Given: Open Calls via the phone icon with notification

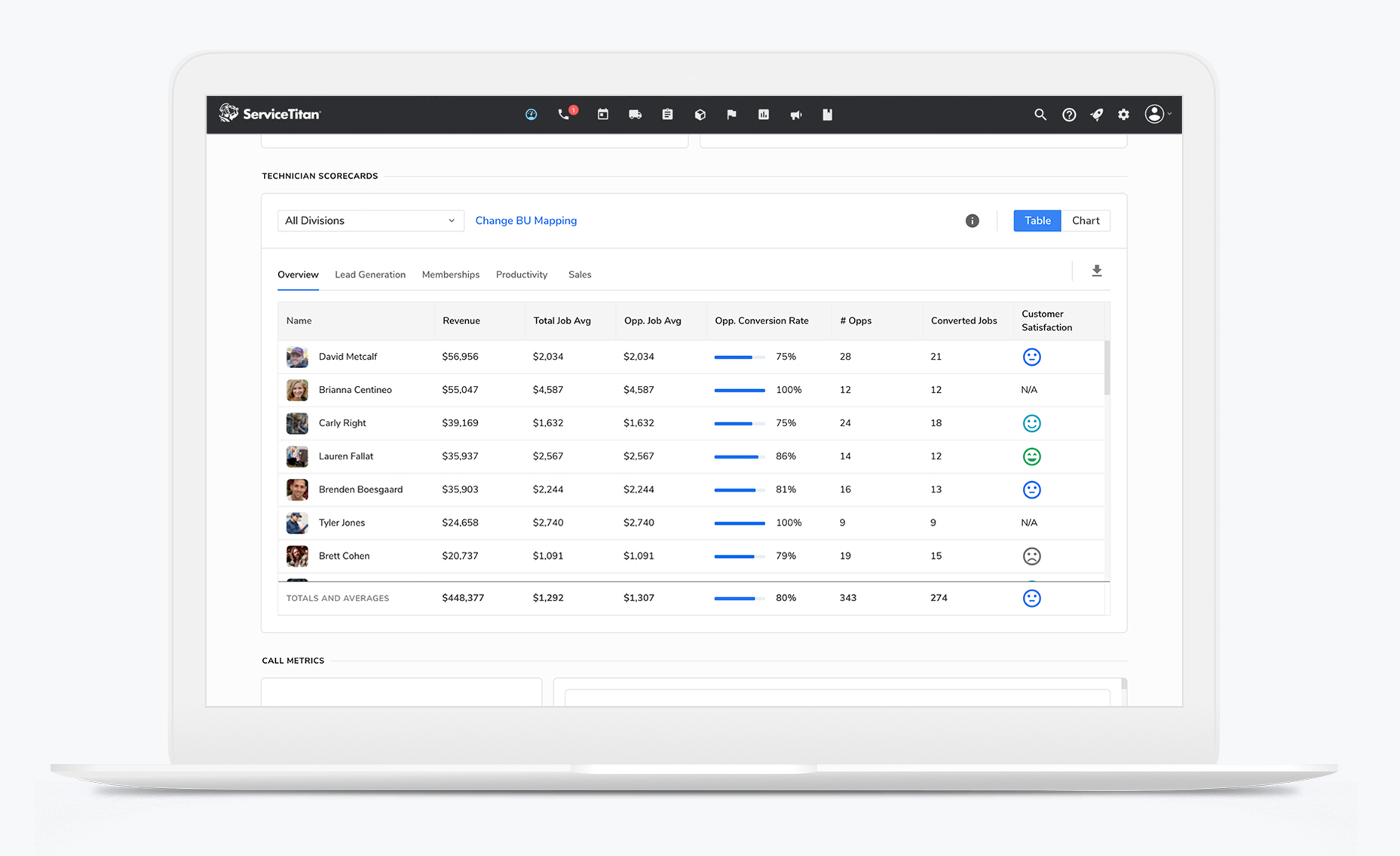Looking at the screenshot, I should [x=563, y=115].
